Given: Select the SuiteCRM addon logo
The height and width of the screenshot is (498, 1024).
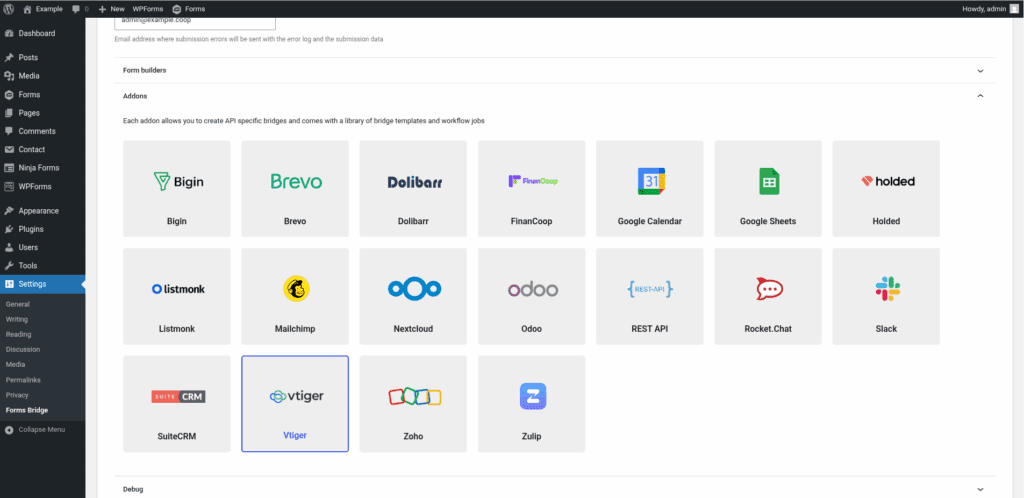Looking at the screenshot, I should [178, 396].
